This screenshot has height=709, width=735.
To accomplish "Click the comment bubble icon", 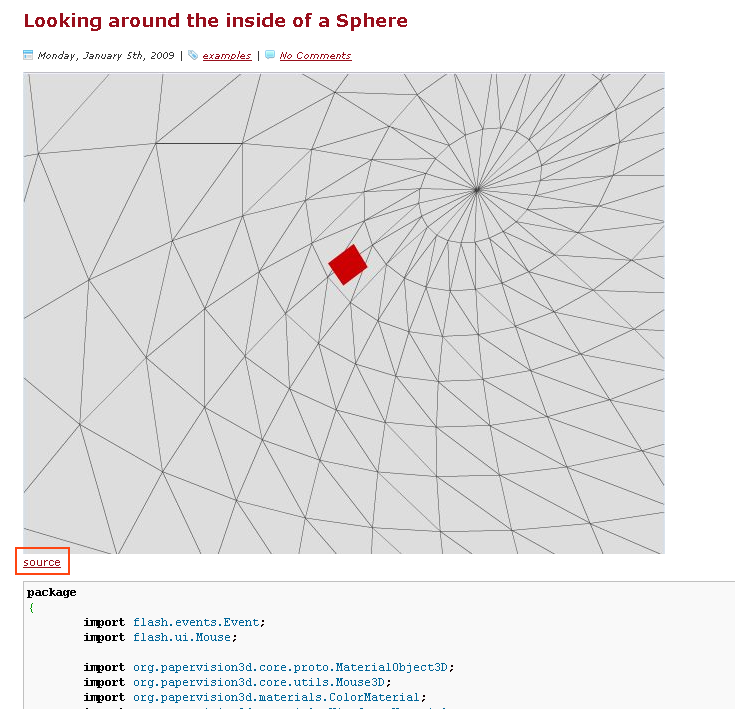I will coord(270,55).
